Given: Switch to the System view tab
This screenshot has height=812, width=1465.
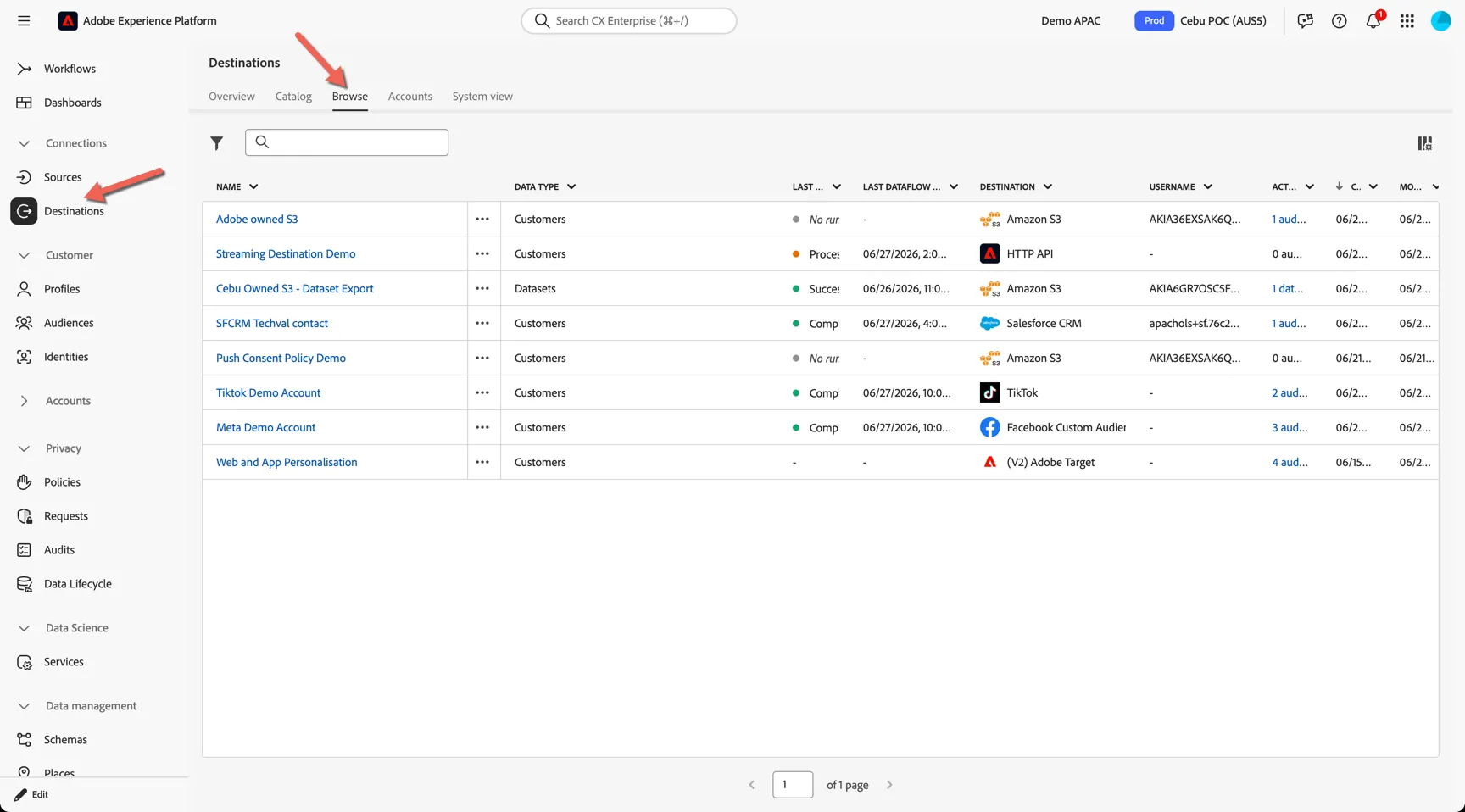Looking at the screenshot, I should click(482, 97).
